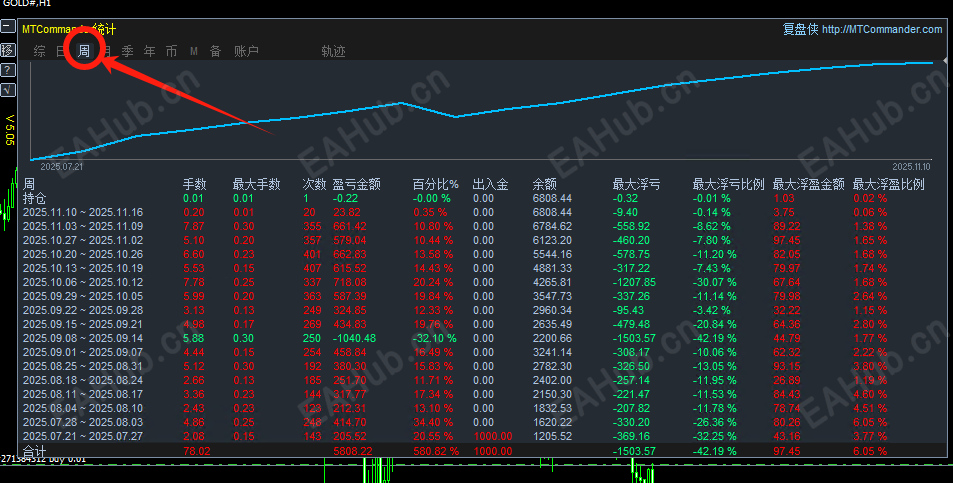Image resolution: width=953 pixels, height=483 pixels.
Task: Select week row 2025.10.06 ~ 2025.10.12
Action: (83, 282)
